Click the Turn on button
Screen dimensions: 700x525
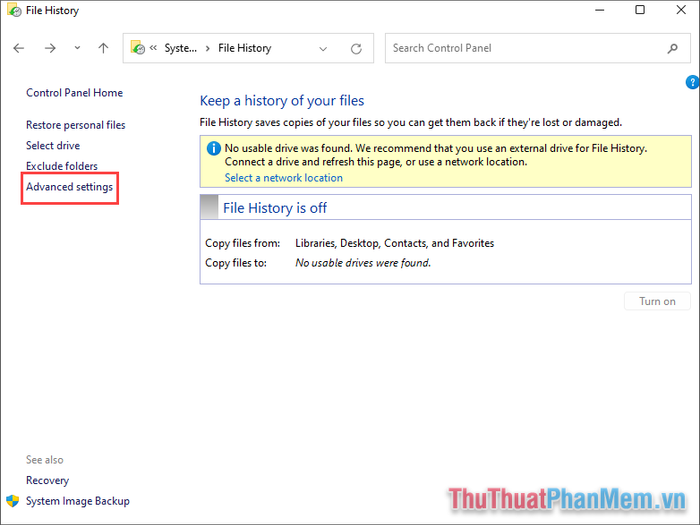click(657, 301)
